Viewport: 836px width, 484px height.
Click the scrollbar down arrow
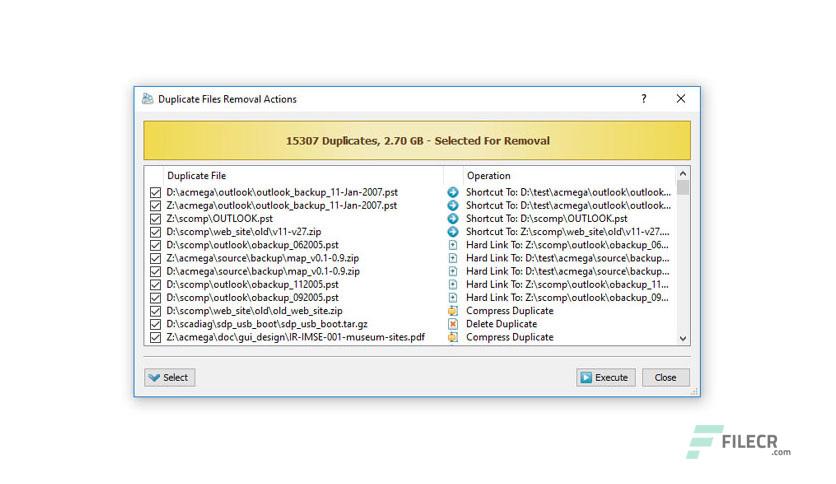(x=683, y=338)
